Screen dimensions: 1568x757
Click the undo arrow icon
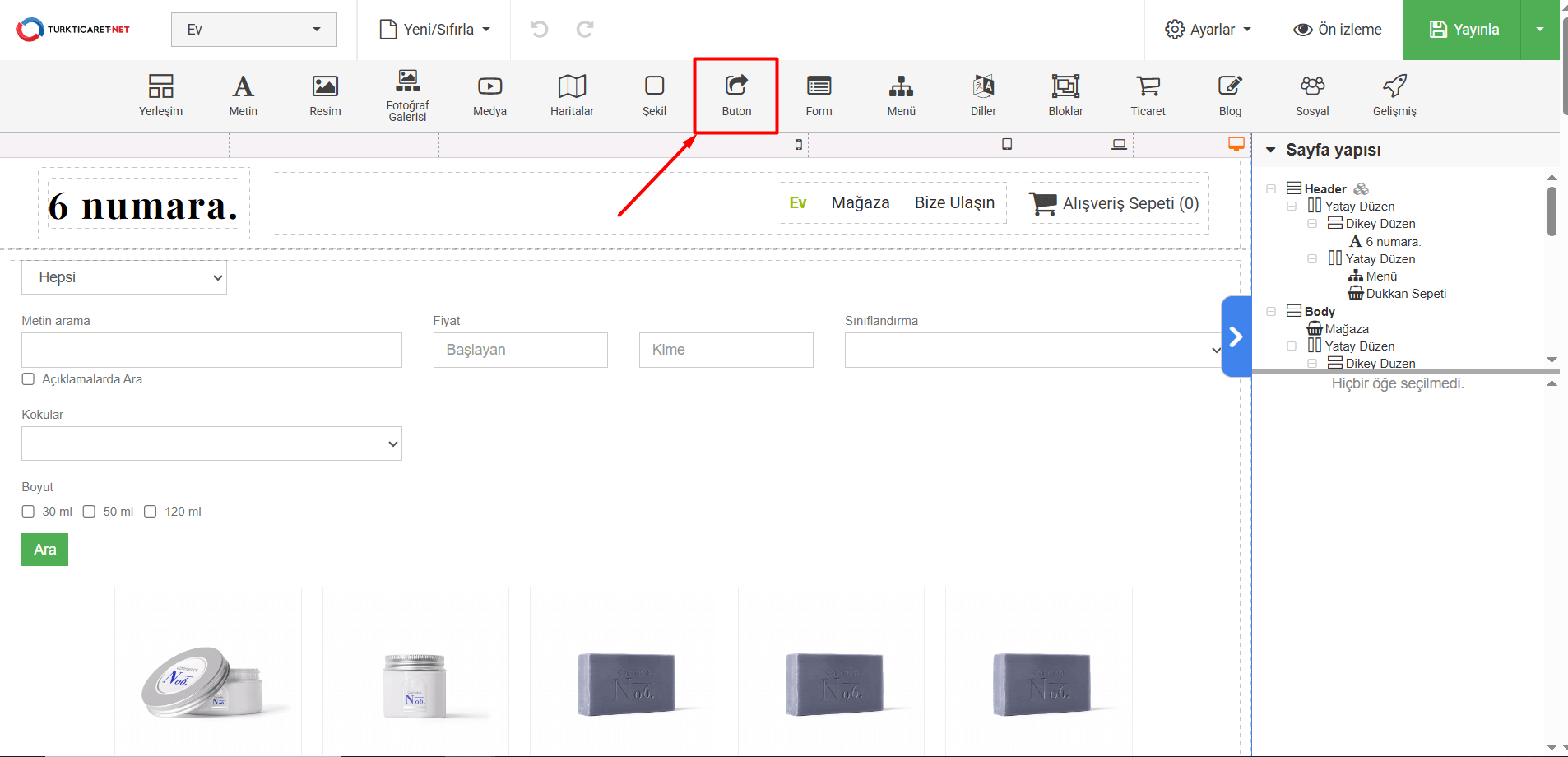pos(540,30)
